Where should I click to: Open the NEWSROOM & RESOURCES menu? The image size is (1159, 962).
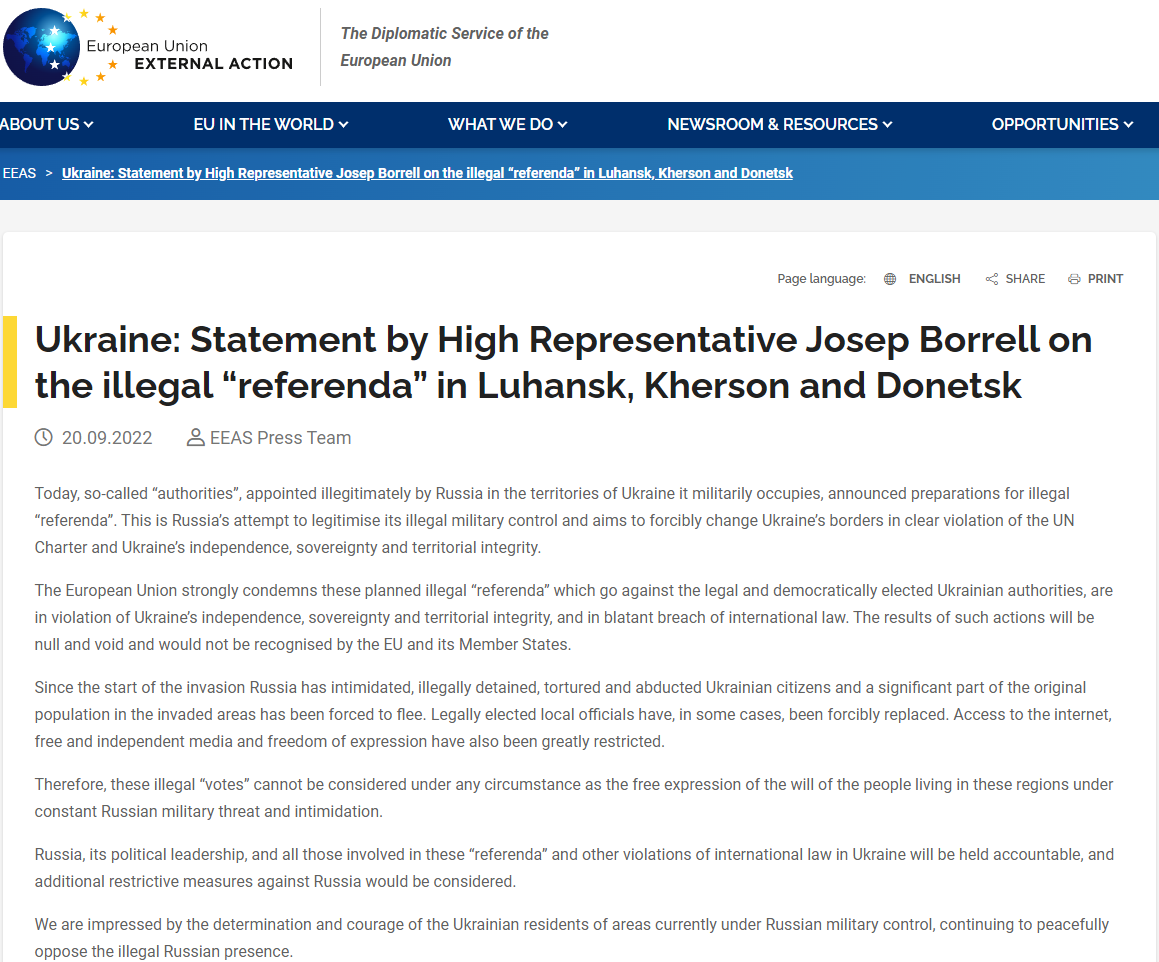coord(771,125)
